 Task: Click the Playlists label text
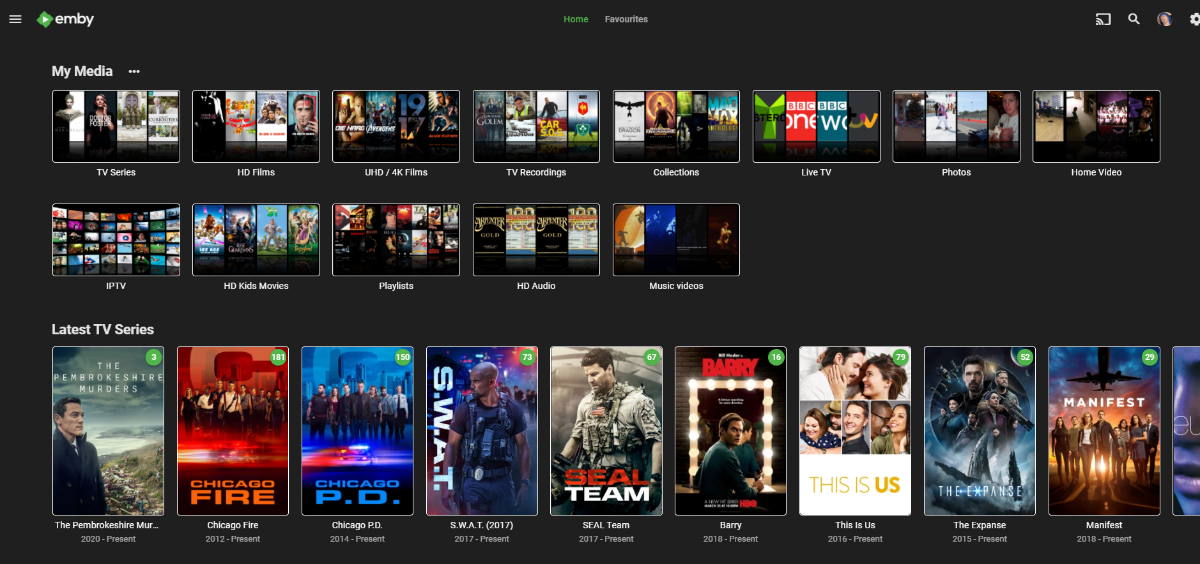click(x=396, y=286)
